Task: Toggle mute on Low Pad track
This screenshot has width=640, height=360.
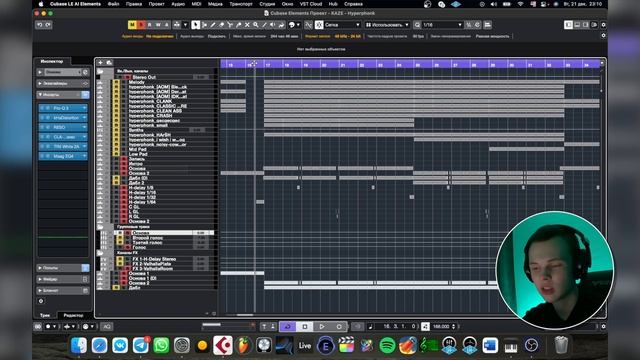Action: click(x=117, y=154)
